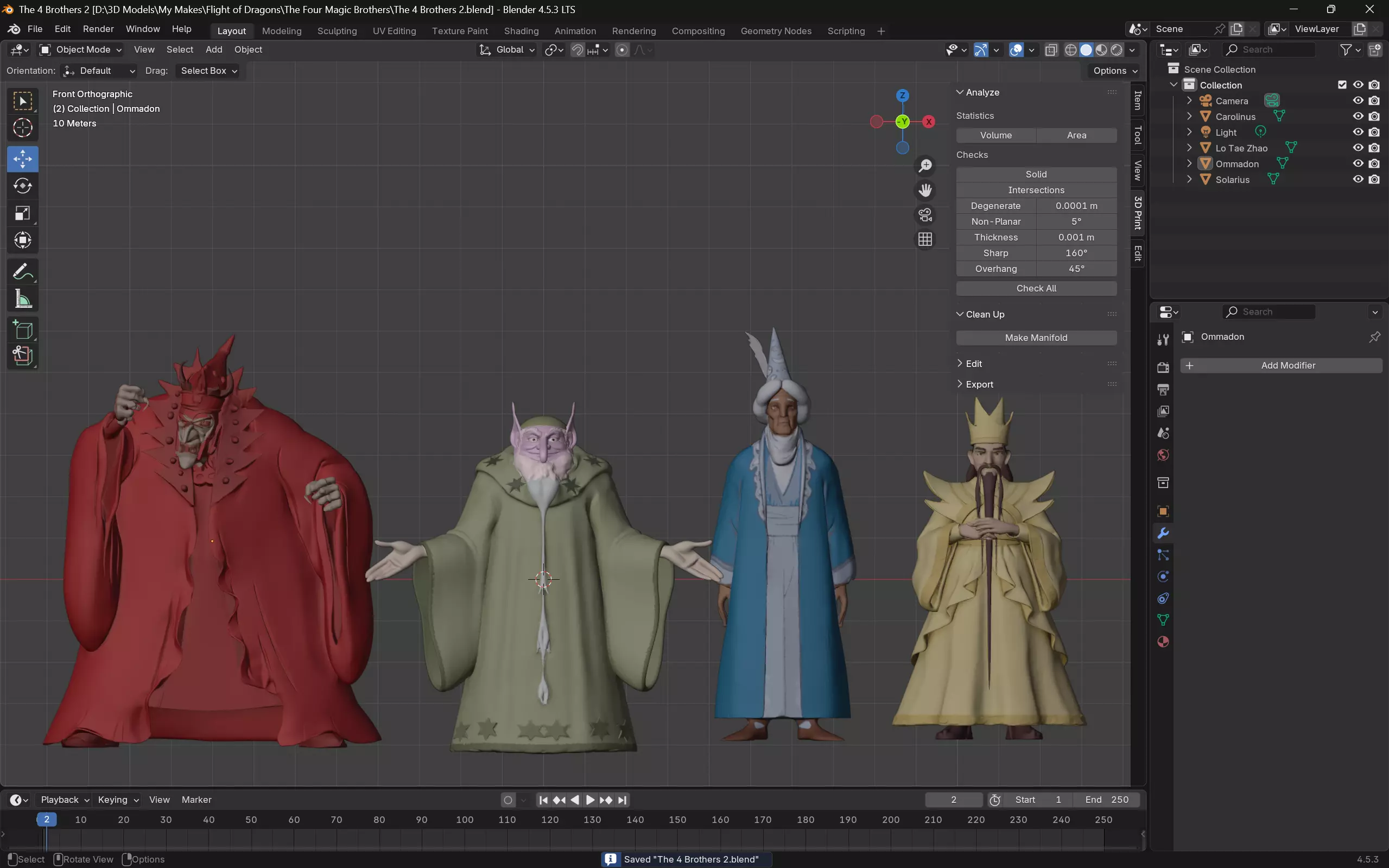
Task: Toggle camera view icon in viewport
Action: pyautogui.click(x=925, y=215)
